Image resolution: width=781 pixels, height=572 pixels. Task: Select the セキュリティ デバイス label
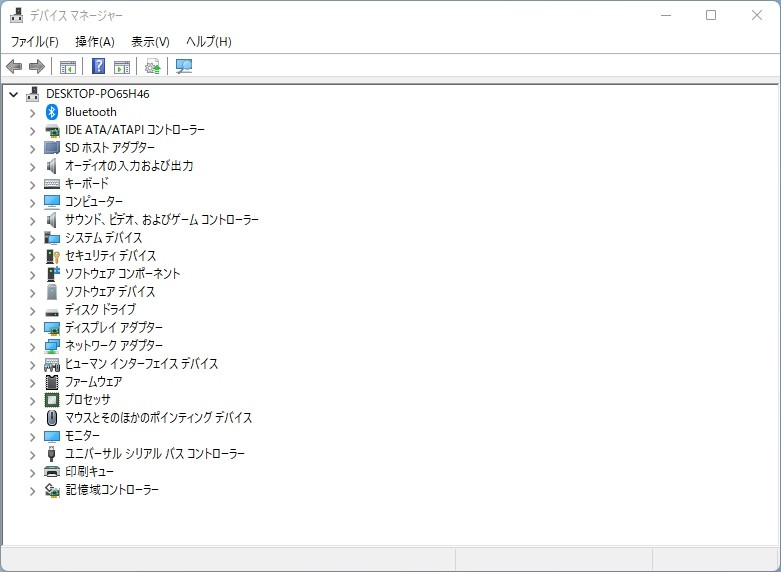tap(111, 256)
